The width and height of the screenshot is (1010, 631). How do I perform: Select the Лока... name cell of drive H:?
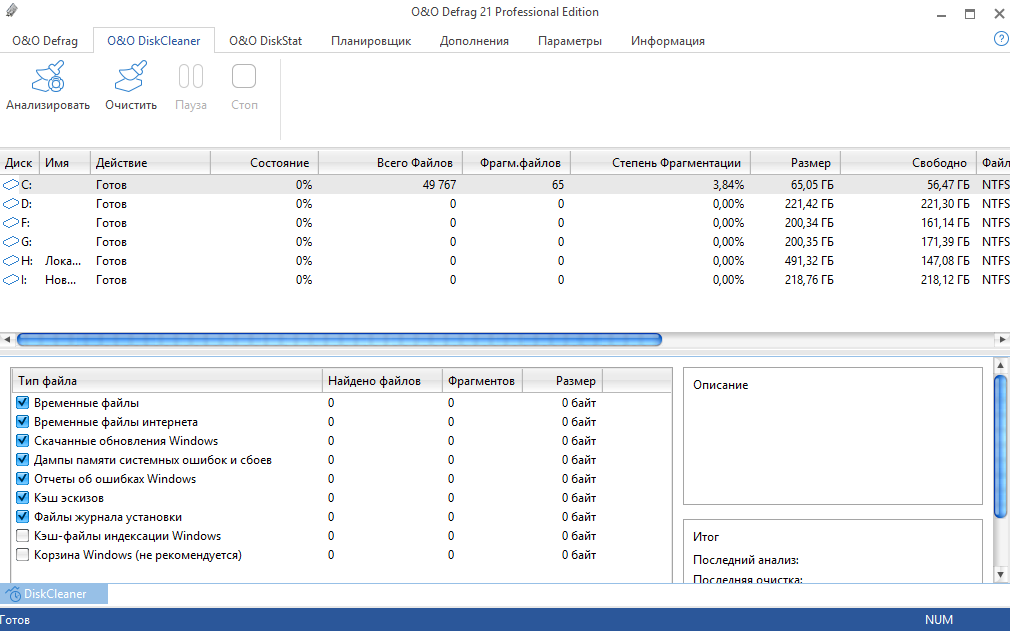click(x=63, y=261)
